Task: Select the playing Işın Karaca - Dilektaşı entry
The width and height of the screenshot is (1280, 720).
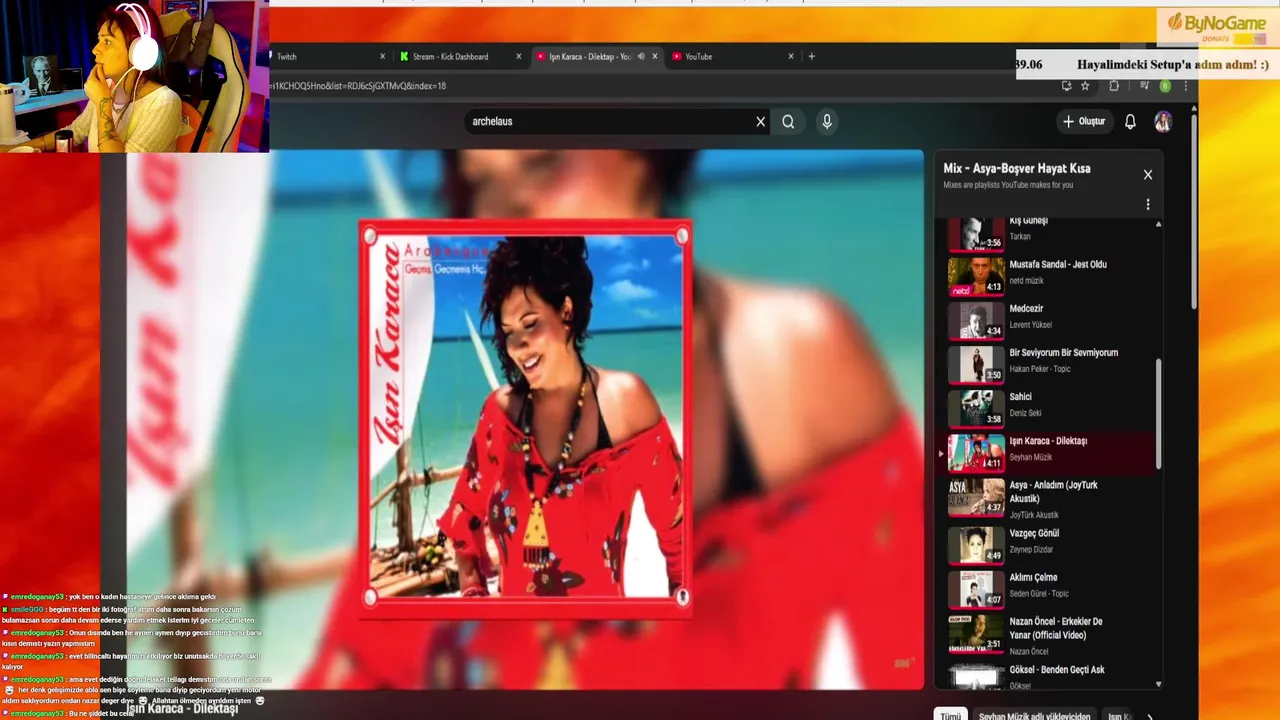Action: tap(1047, 453)
